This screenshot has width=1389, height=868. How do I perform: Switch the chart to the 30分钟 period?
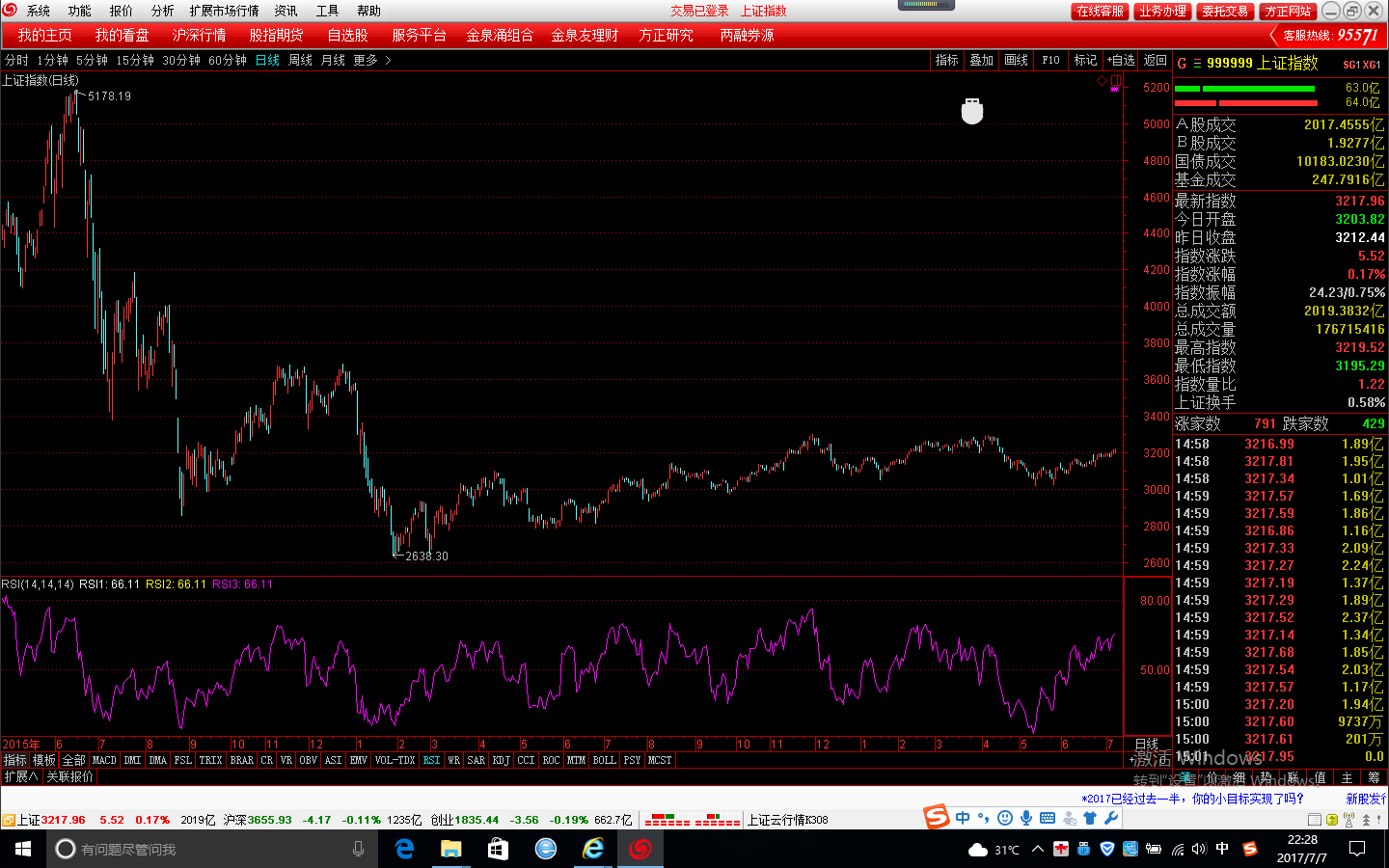[181, 60]
